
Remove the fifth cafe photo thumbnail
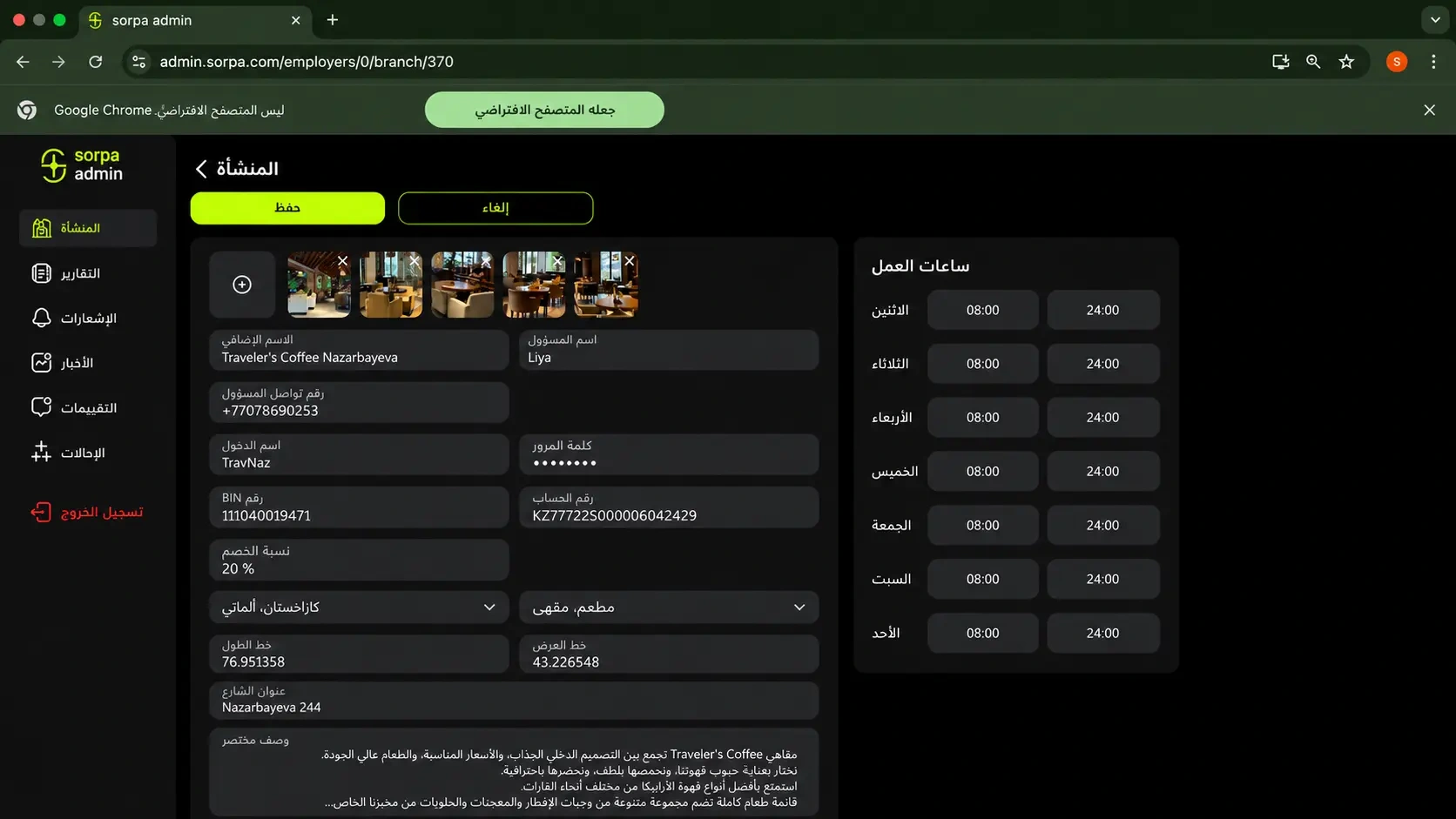[629, 261]
